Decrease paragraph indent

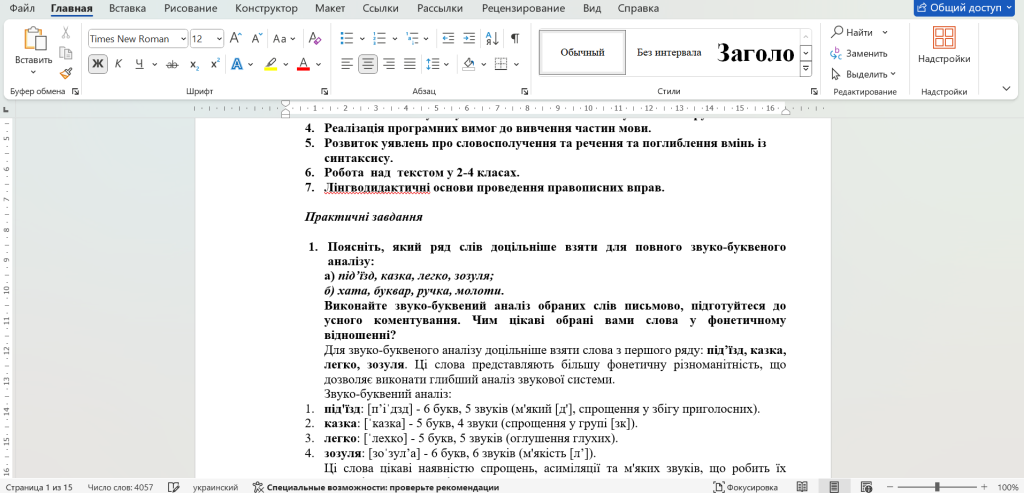[448, 39]
